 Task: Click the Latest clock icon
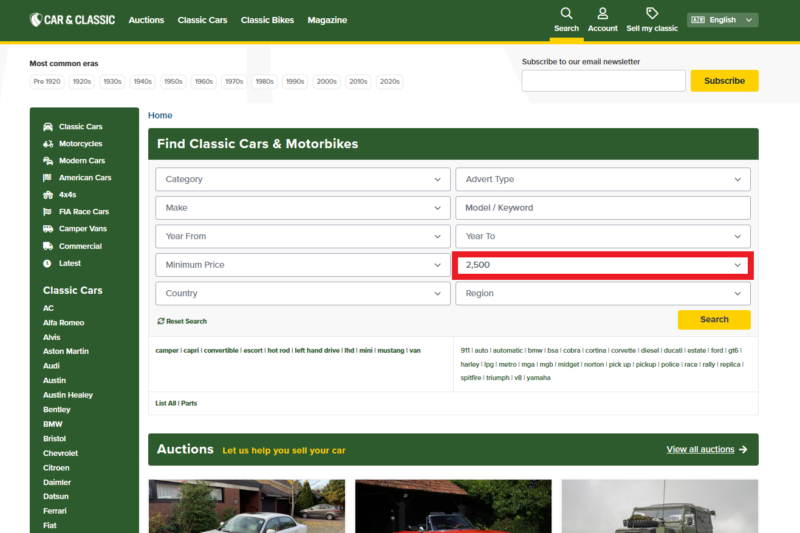[x=47, y=263]
